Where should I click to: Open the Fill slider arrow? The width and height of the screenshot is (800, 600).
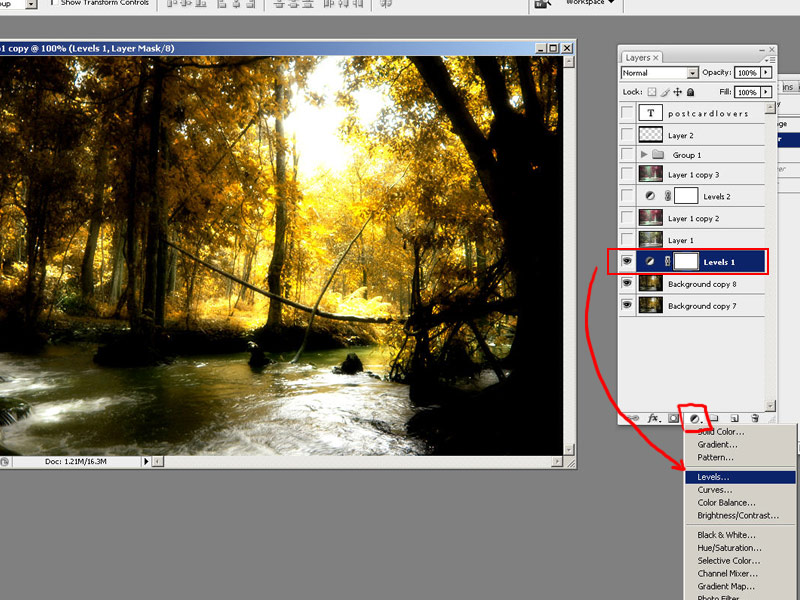click(x=766, y=92)
